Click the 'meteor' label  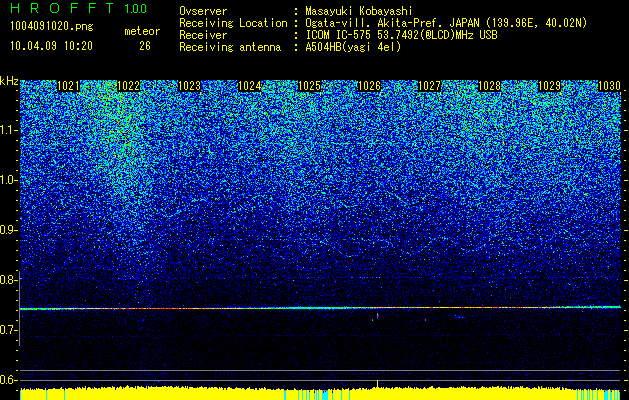tap(142, 31)
